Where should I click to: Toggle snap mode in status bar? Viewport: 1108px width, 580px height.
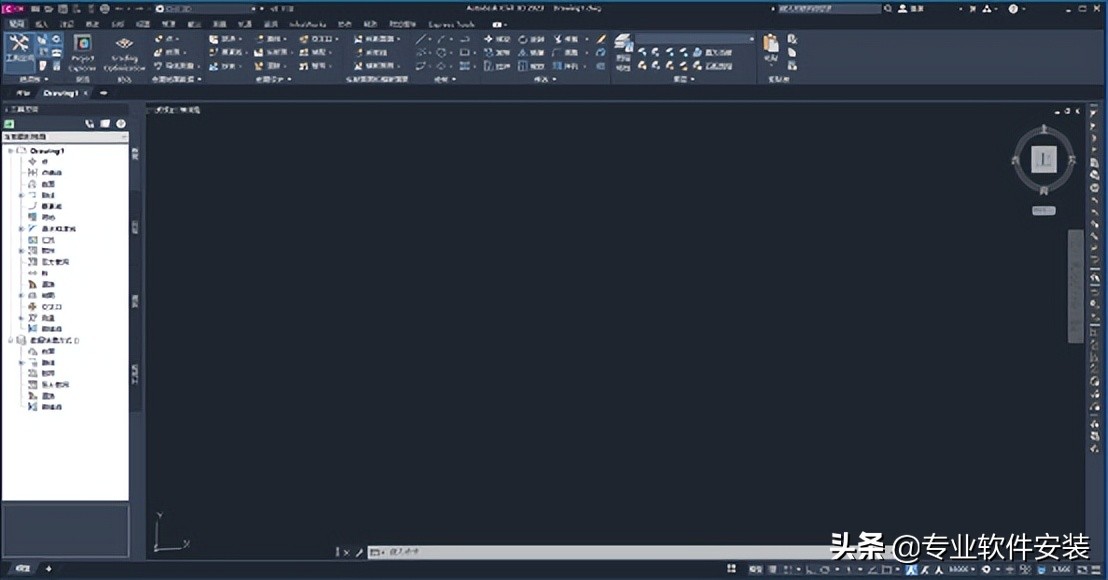[x=789, y=569]
